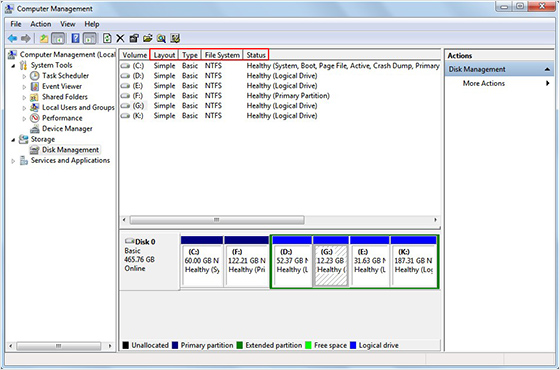Select Services and Applications in tree
560x370 pixels.
click(x=70, y=160)
